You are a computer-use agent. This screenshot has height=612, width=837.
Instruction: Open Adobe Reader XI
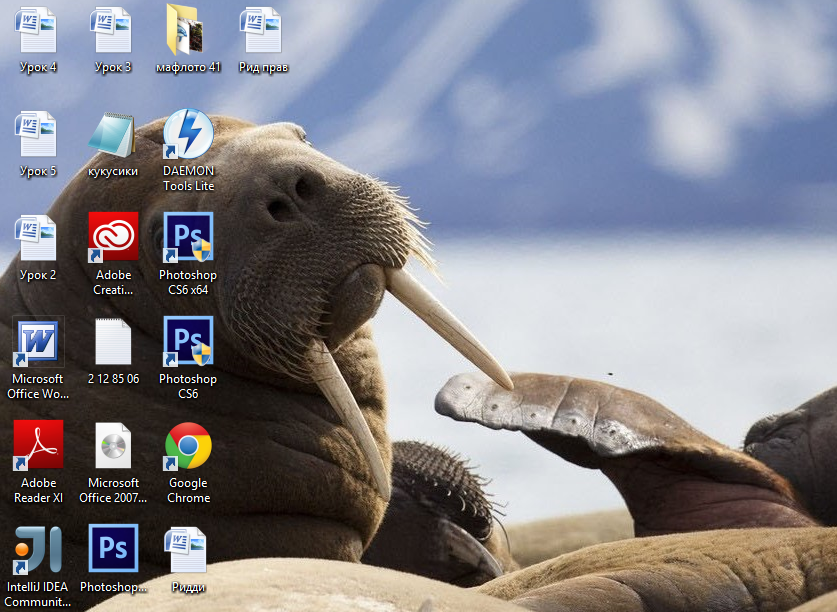37,445
